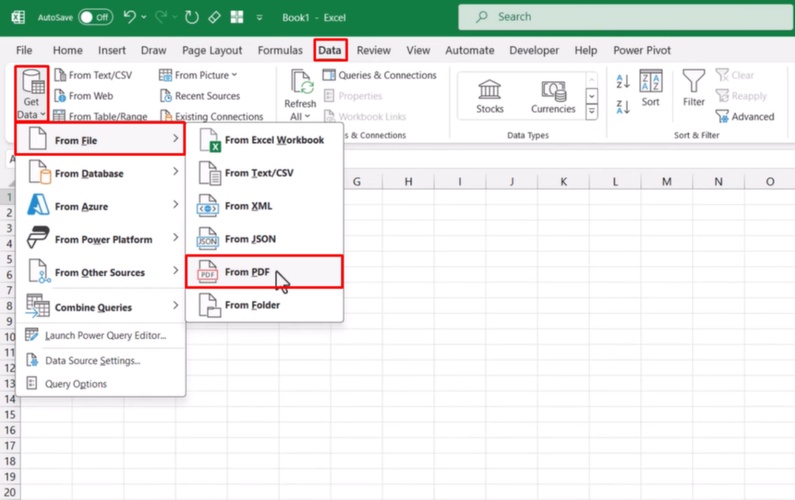Click the Redo arrow icon

(161, 17)
